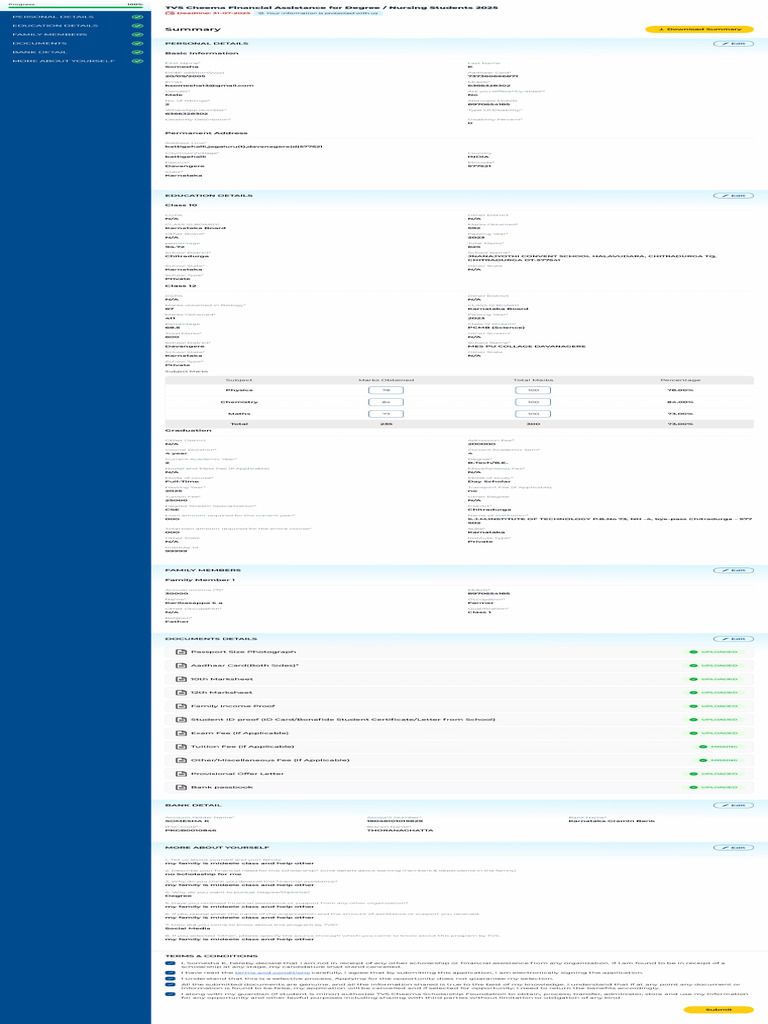
Task: Edit the Family Members section
Action: pyautogui.click(x=733, y=571)
